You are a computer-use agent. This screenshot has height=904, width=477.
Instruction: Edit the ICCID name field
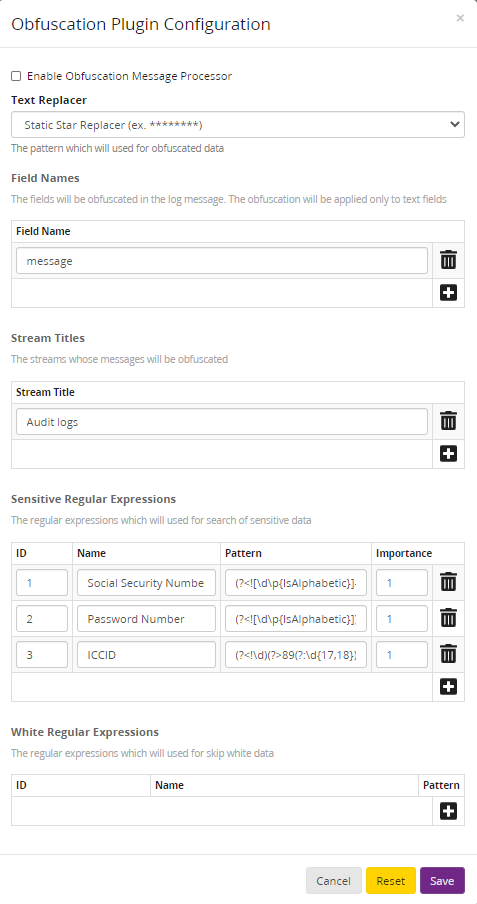pos(147,654)
